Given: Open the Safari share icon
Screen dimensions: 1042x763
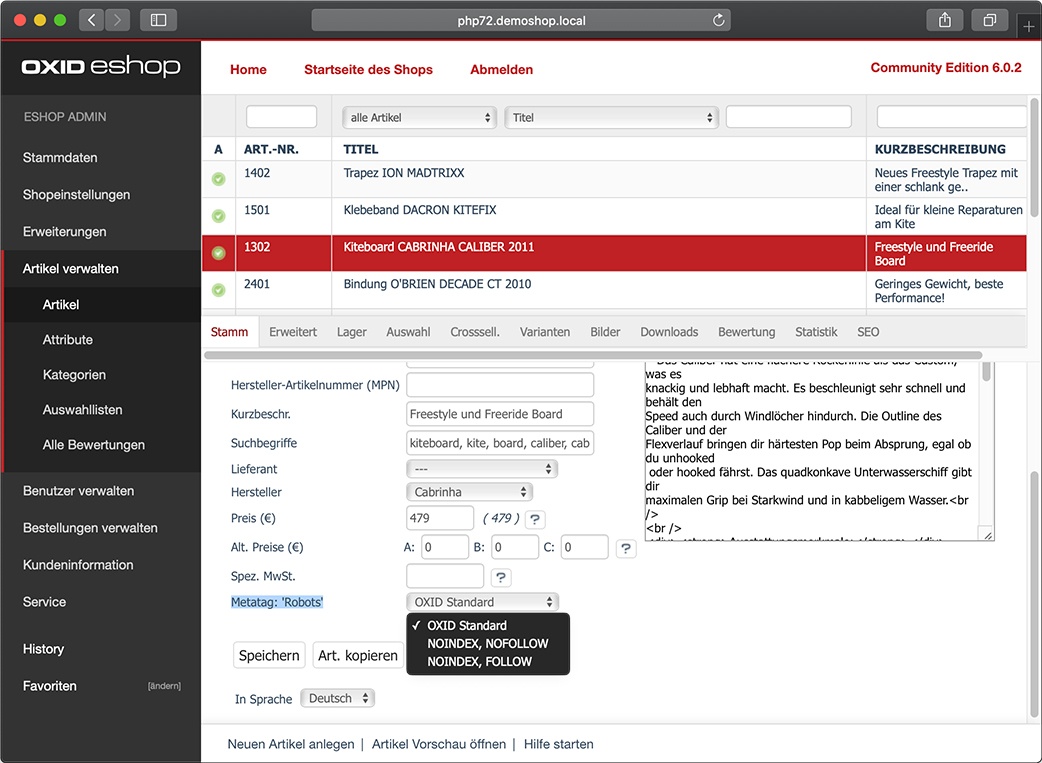Looking at the screenshot, I should coord(944,20).
